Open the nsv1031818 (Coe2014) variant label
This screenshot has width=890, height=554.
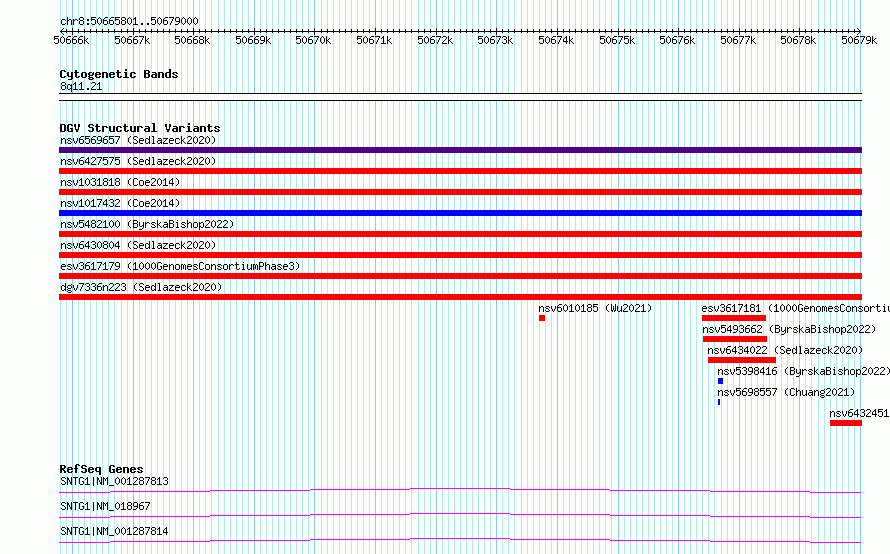click(120, 182)
